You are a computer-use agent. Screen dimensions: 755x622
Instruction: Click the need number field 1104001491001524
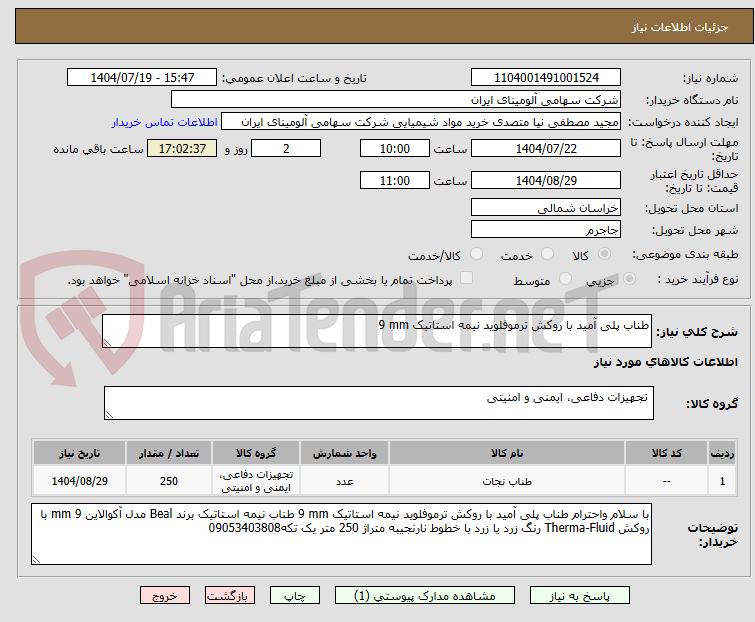point(546,78)
